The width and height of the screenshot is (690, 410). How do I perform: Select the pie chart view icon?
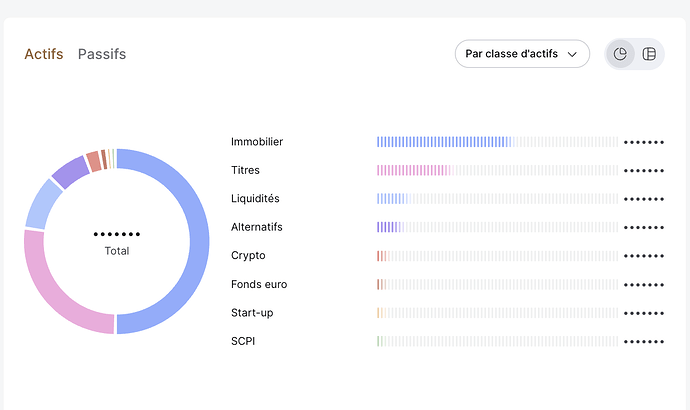pos(620,54)
